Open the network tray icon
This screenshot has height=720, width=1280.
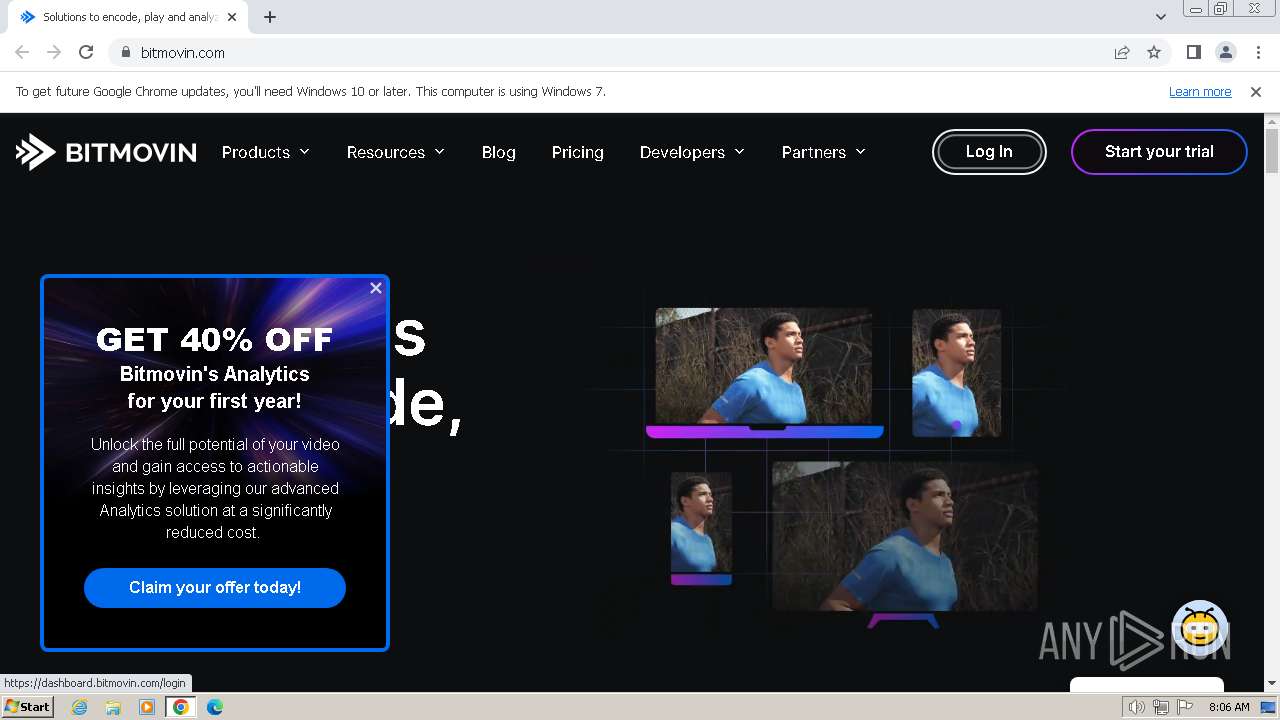(x=1161, y=707)
